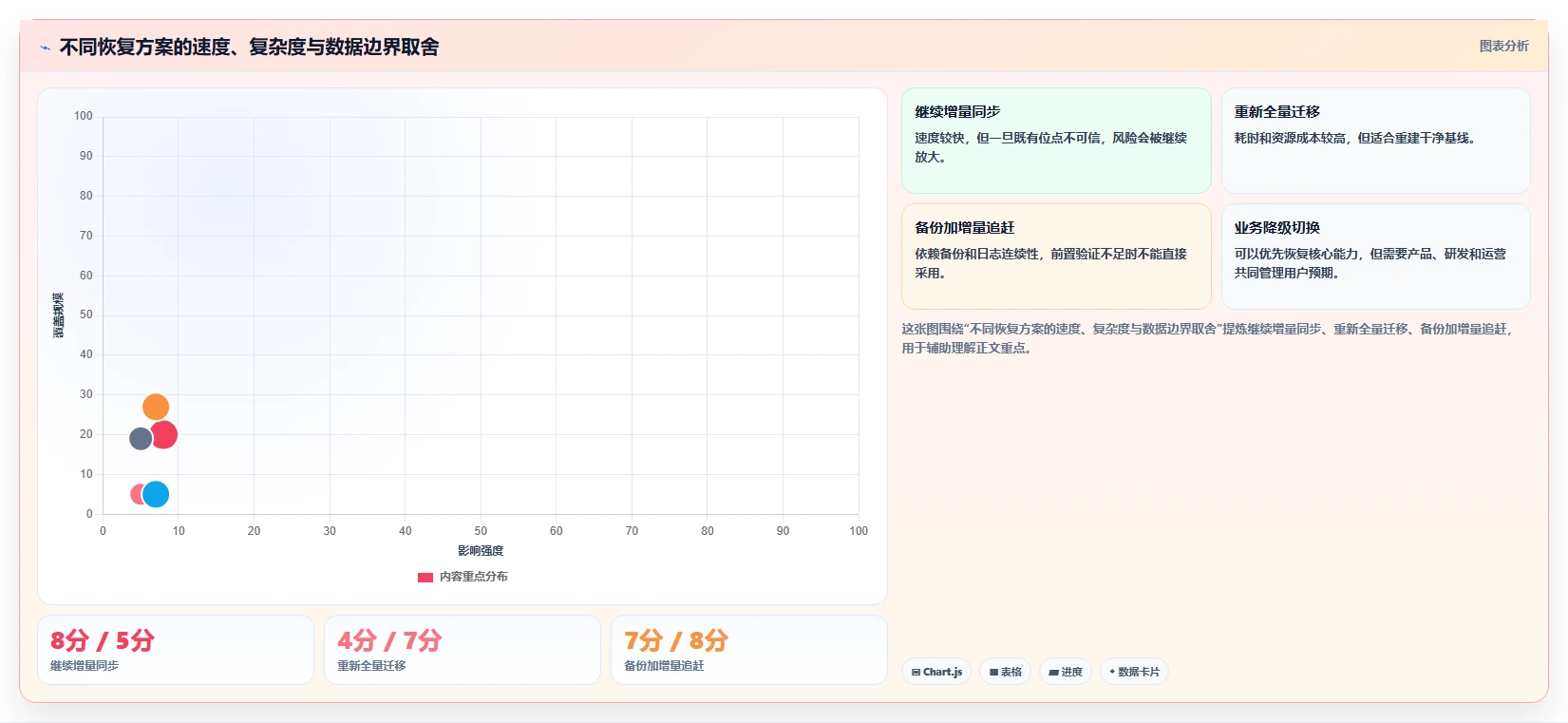
Task: Click the paragraph starting 这张图围绕
Action: (1206, 338)
